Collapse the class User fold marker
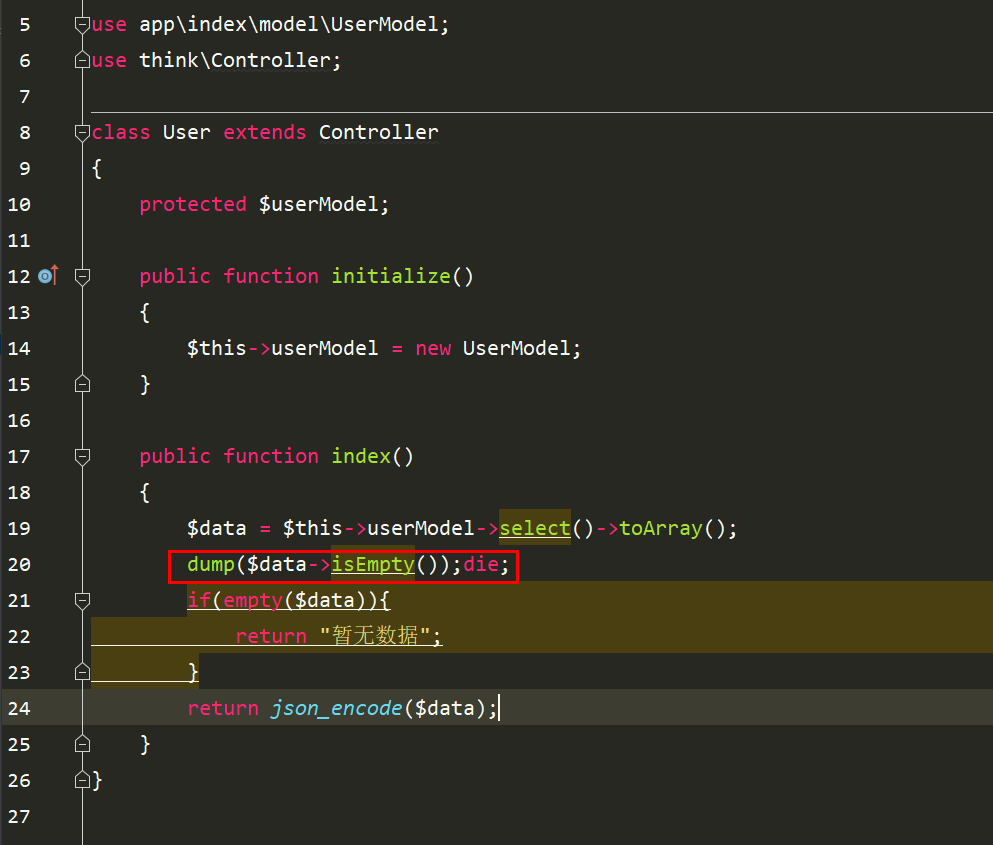 click(x=82, y=132)
